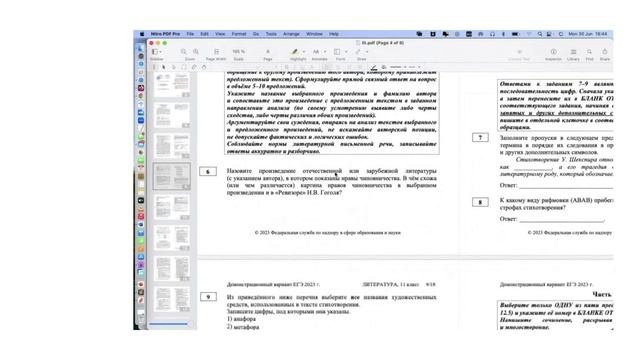The image size is (640, 360).
Task: Open the Help menu
Action: pos(334,34)
